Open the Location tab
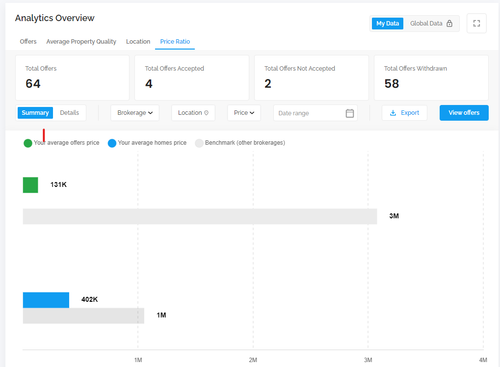 (x=138, y=42)
